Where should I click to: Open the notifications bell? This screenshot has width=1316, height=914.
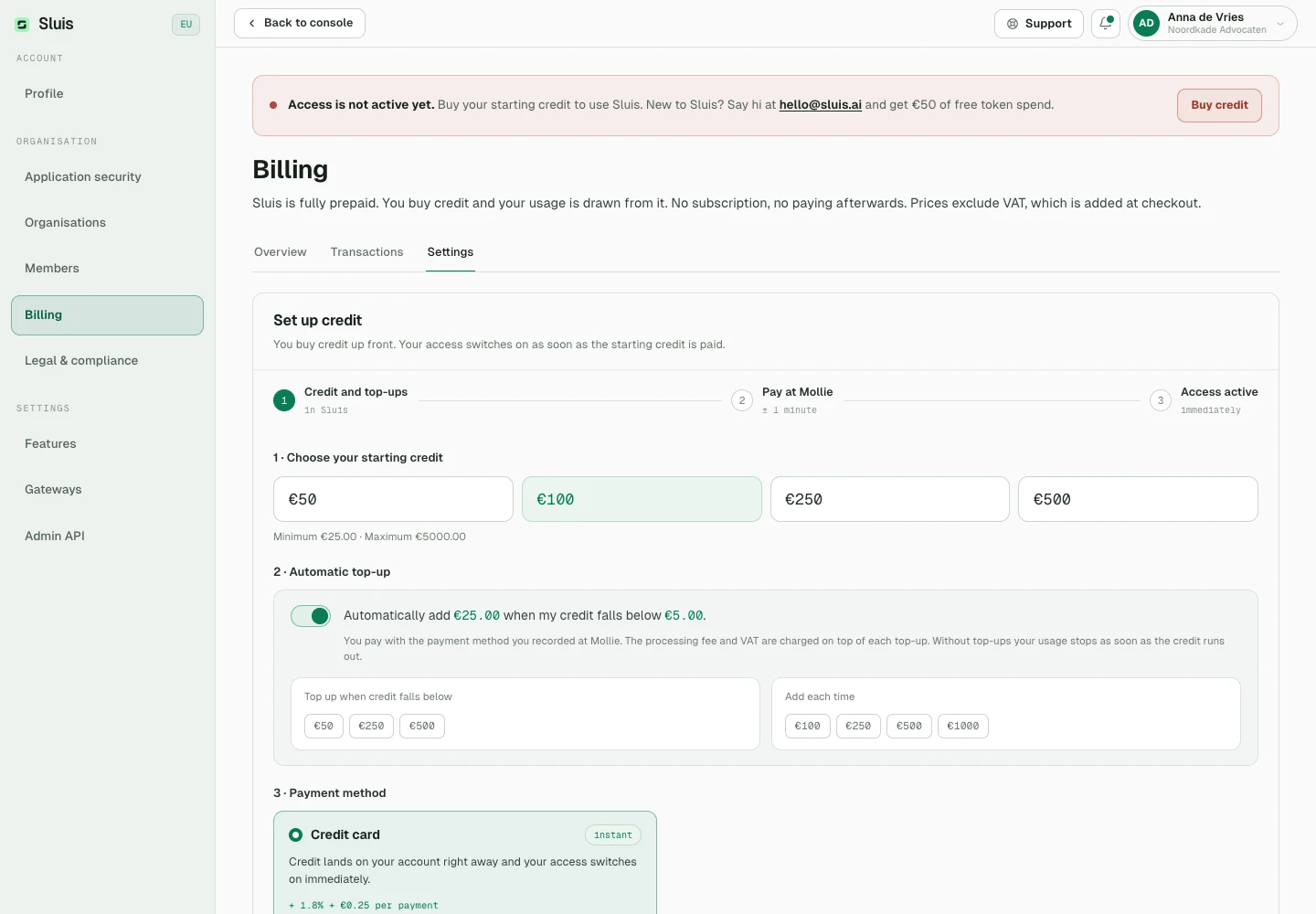[x=1106, y=24]
